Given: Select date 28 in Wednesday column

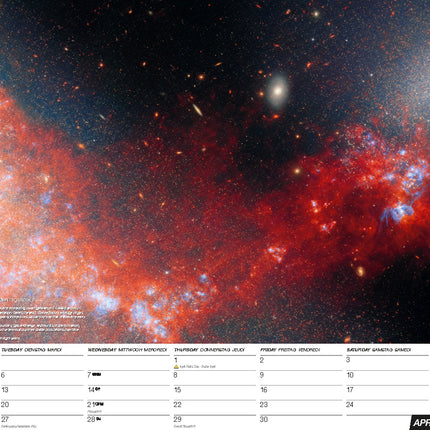Looking at the screenshot, I should point(91,419).
